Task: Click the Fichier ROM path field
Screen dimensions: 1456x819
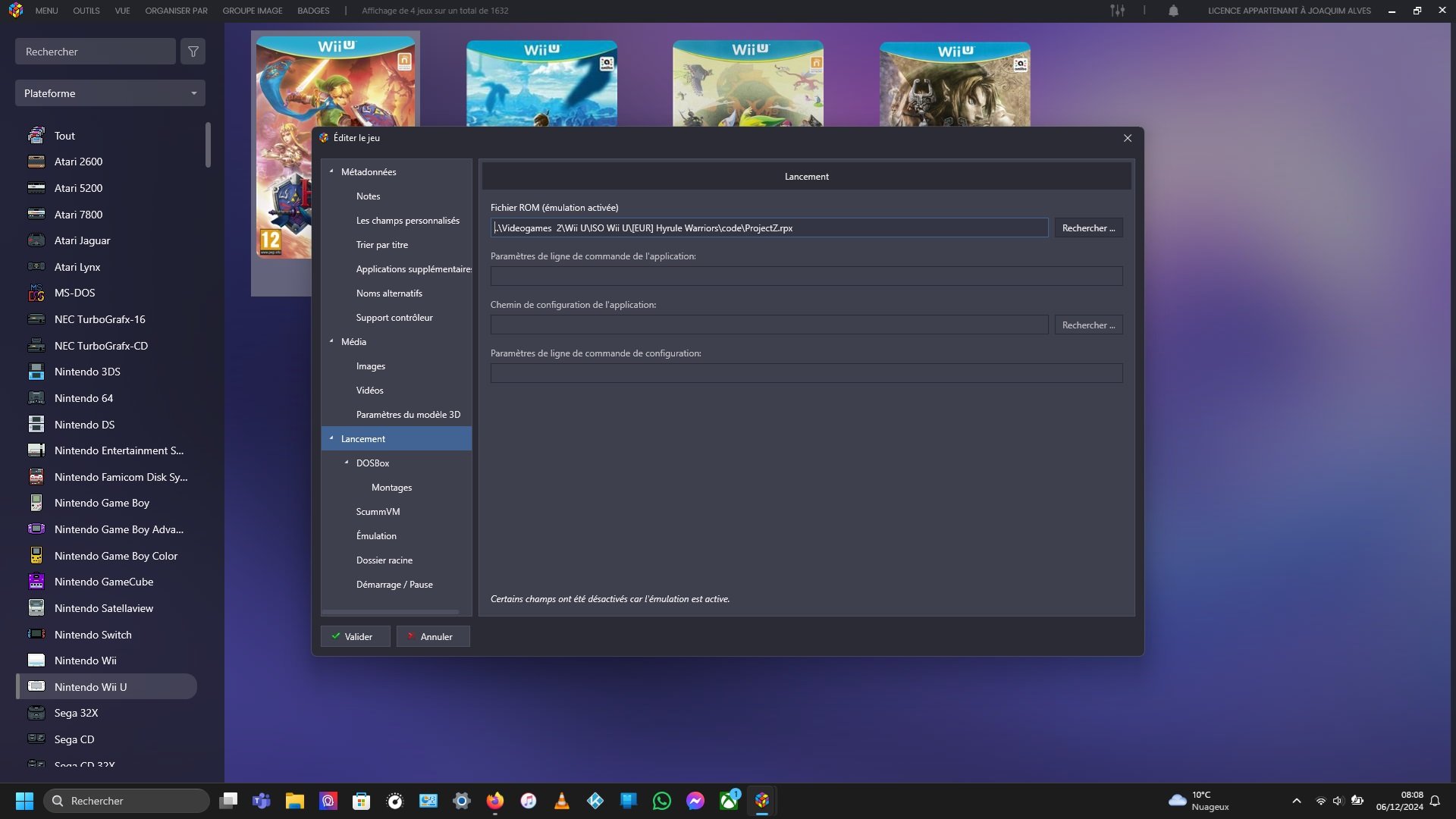Action: tap(769, 227)
